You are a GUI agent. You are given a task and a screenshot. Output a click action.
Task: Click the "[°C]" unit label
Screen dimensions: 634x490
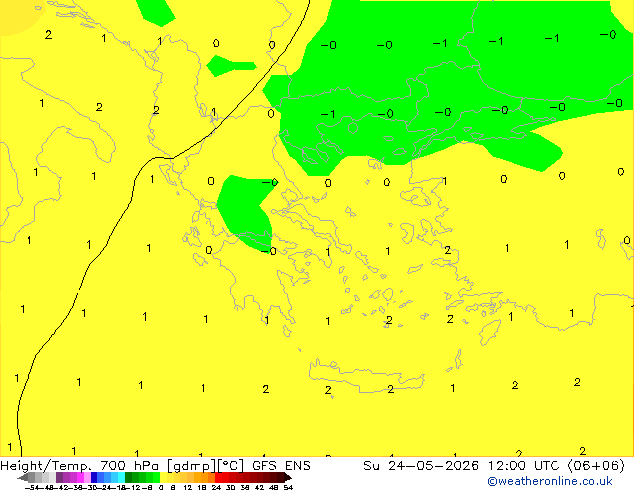(x=231, y=466)
